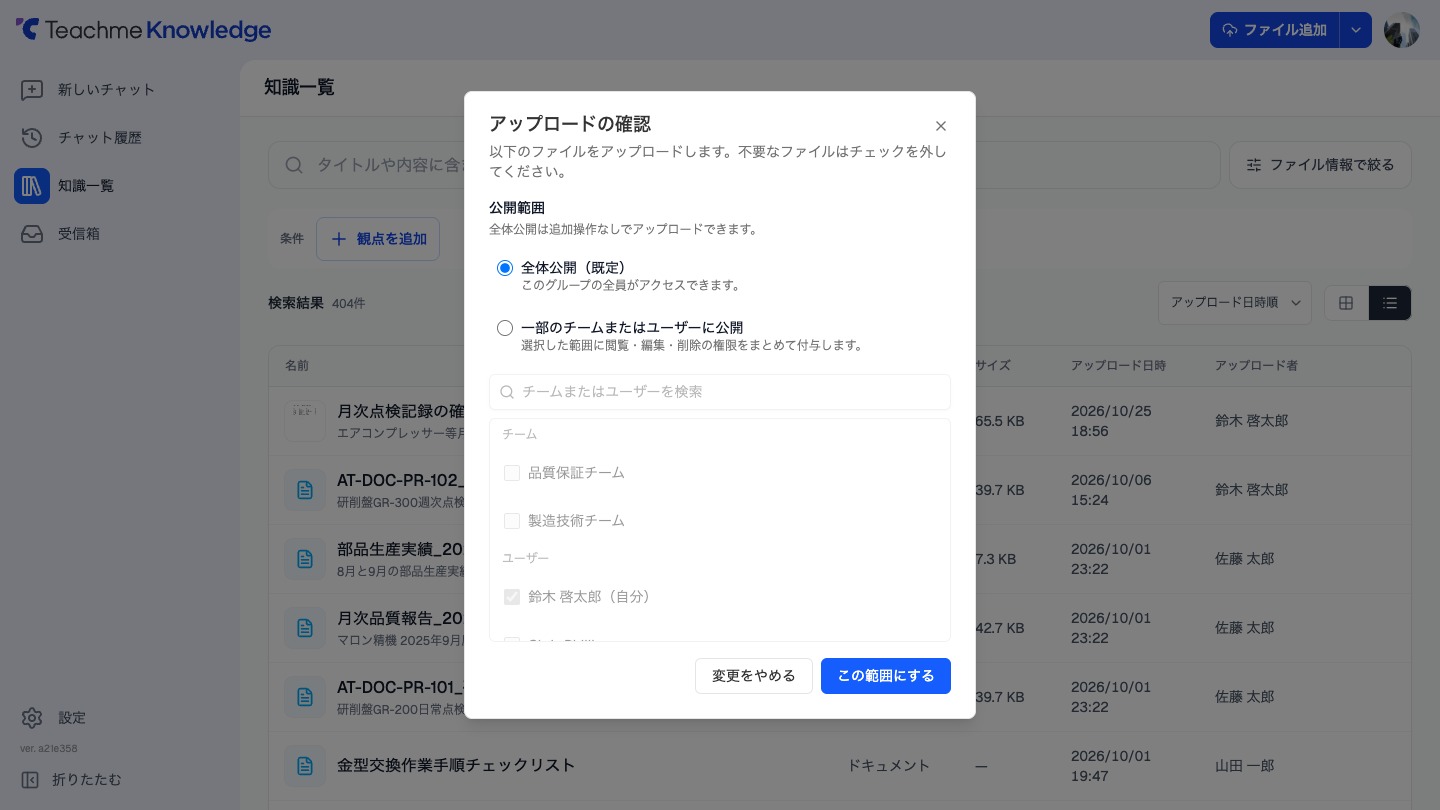Image resolution: width=1440 pixels, height=810 pixels.
Task: Open the user avatar menu
Action: pos(1402,30)
